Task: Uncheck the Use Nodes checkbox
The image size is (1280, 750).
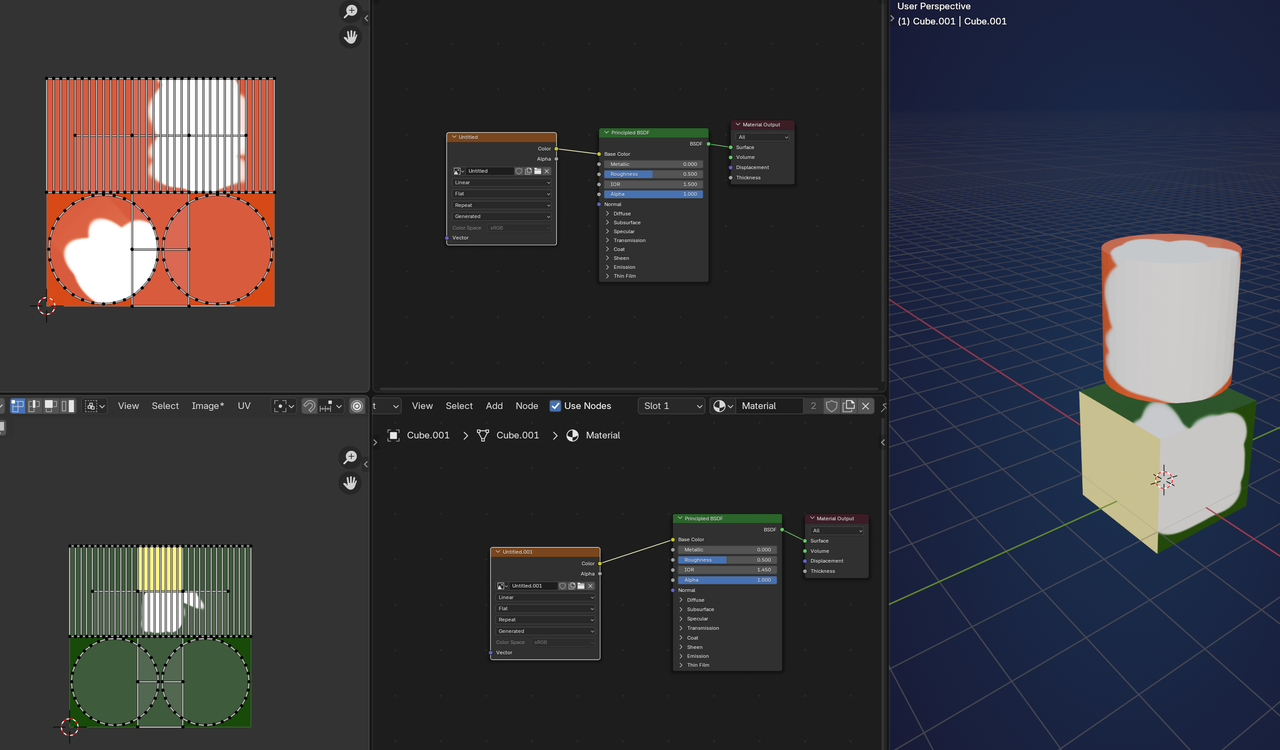Action: [556, 406]
